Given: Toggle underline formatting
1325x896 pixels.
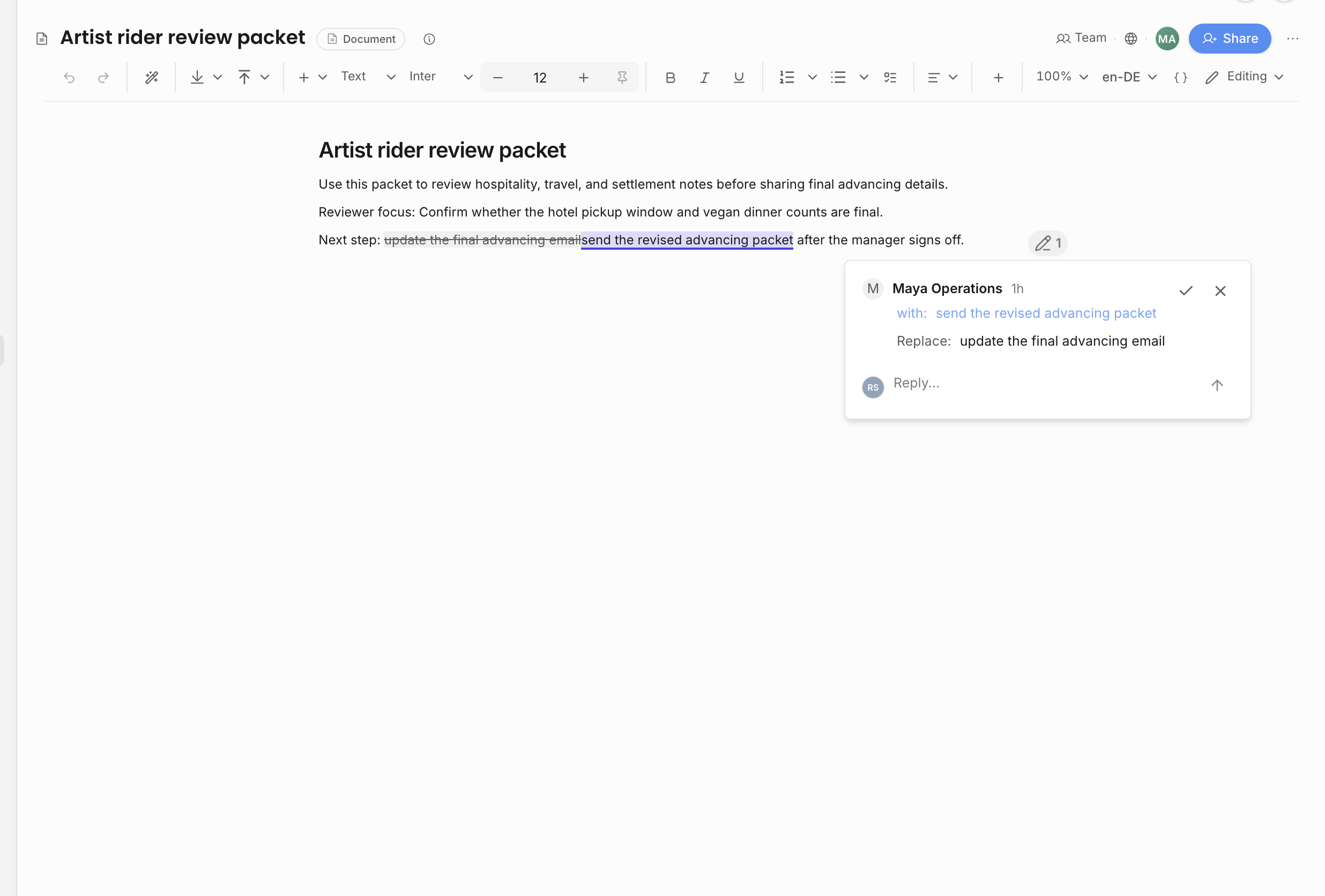Looking at the screenshot, I should click(x=739, y=78).
